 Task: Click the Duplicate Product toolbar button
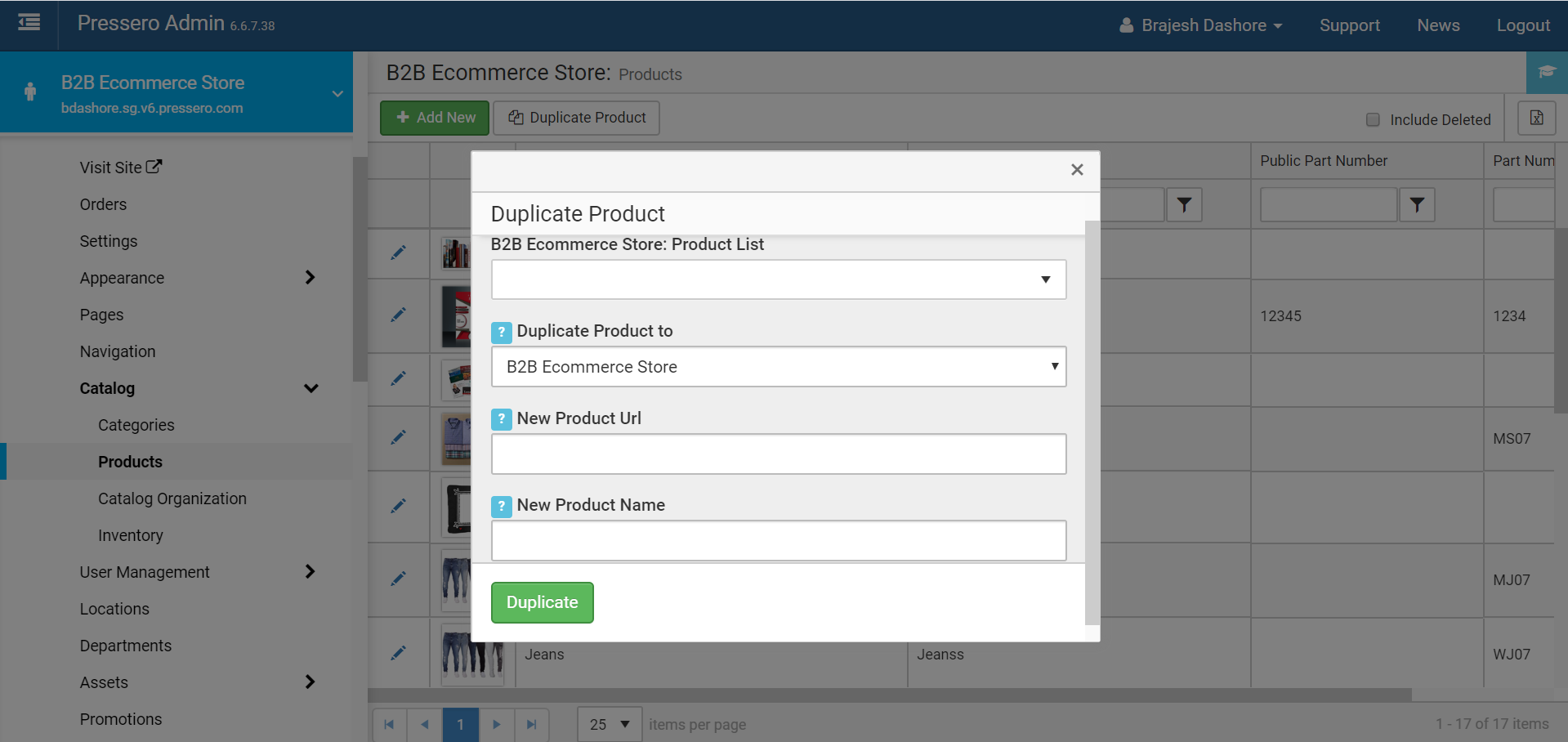(577, 118)
